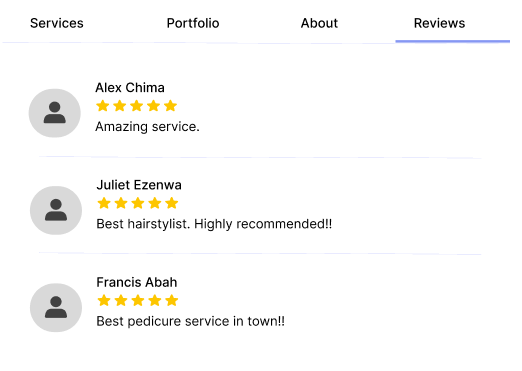Click the fifth star in Alex Chima's rating

170,106
